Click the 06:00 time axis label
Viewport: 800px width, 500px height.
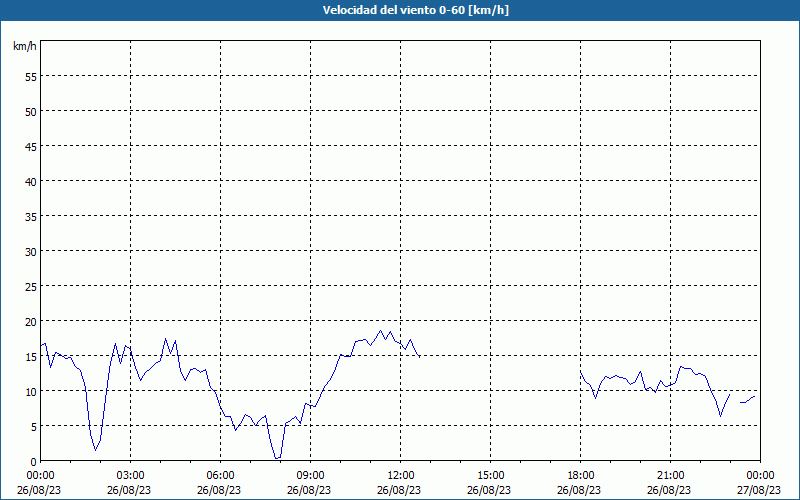point(220,476)
